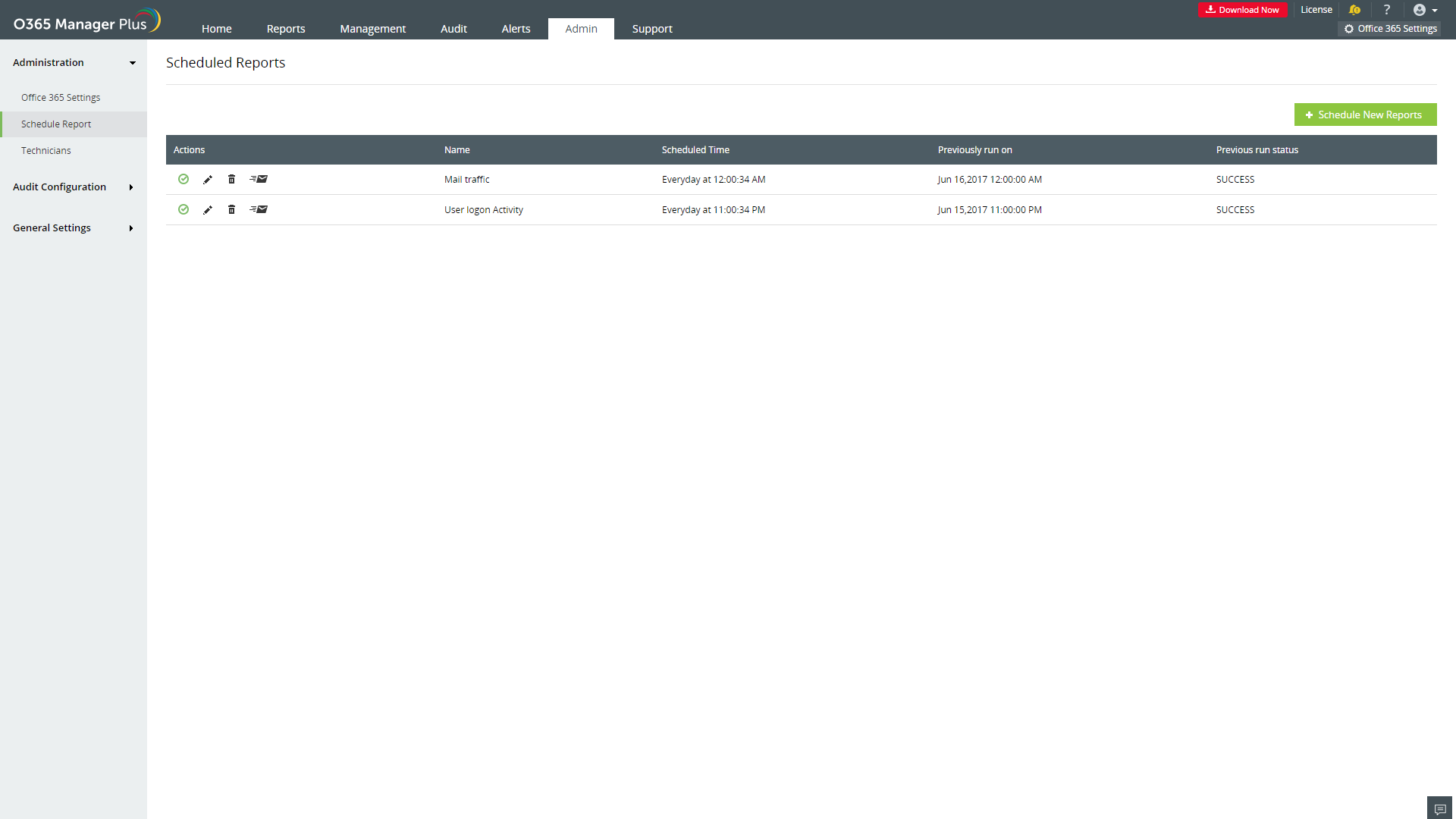Delete the Mail traffic scheduled report

pos(231,180)
